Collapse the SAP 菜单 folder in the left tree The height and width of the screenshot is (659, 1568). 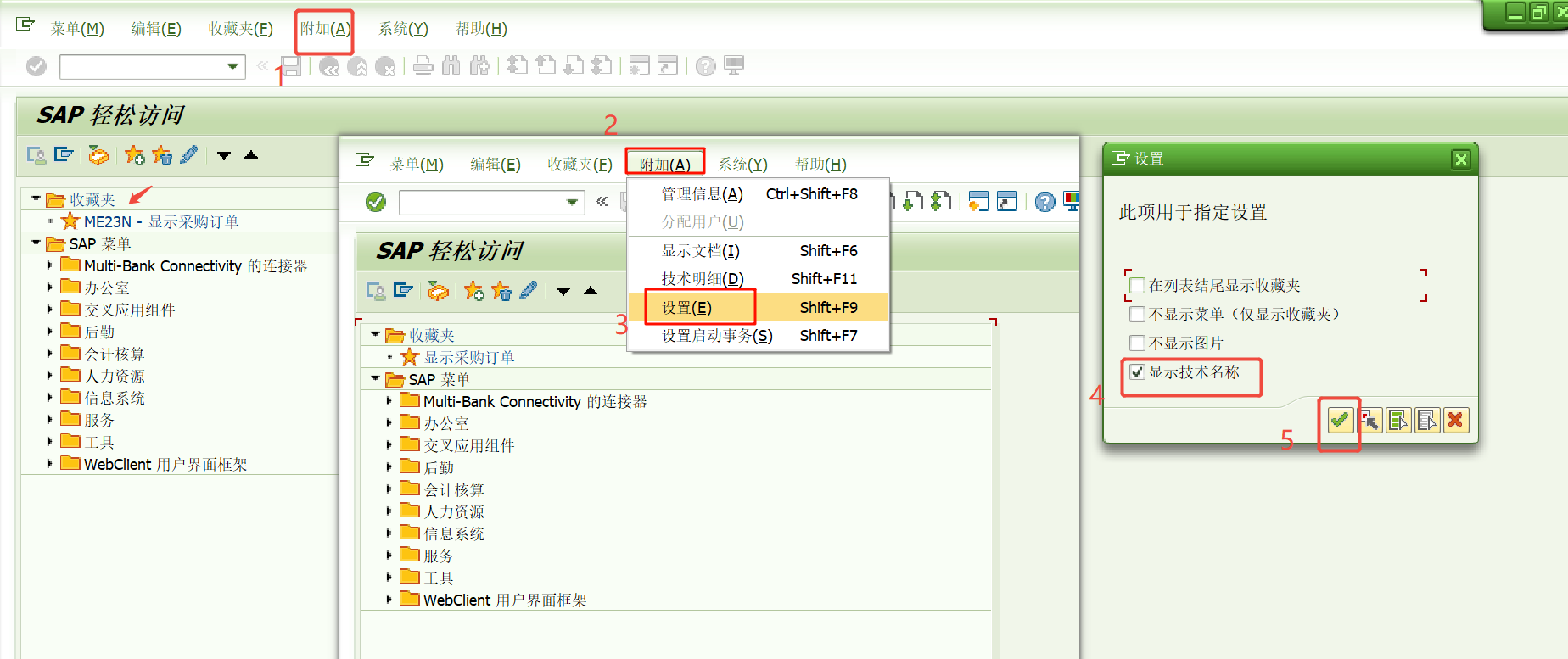coord(36,243)
